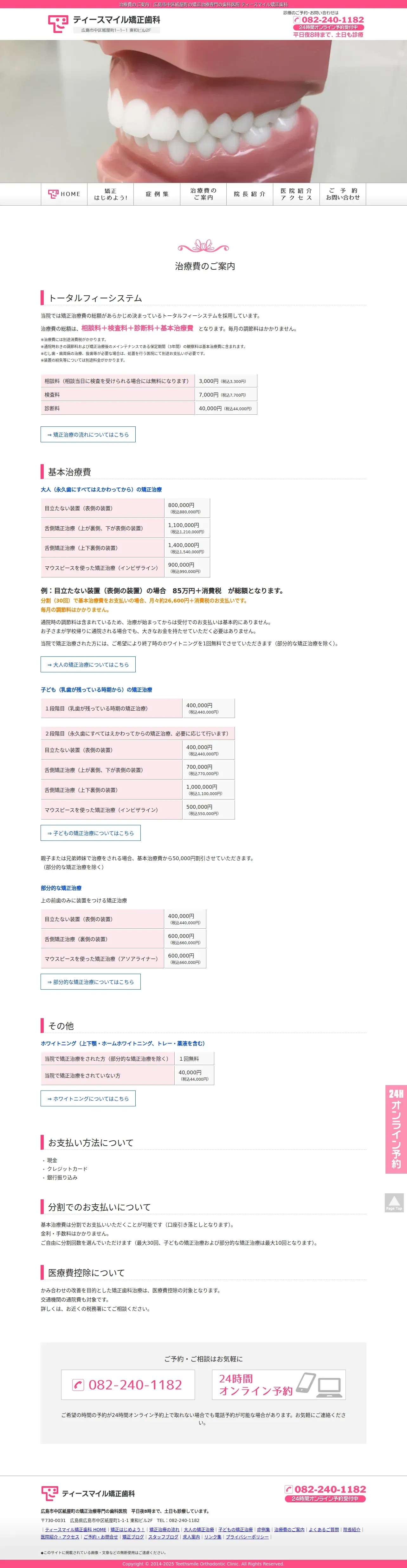Click the header 24時間オンライン予約受付中 badge
The height and width of the screenshot is (1568, 407).
[x=328, y=27]
